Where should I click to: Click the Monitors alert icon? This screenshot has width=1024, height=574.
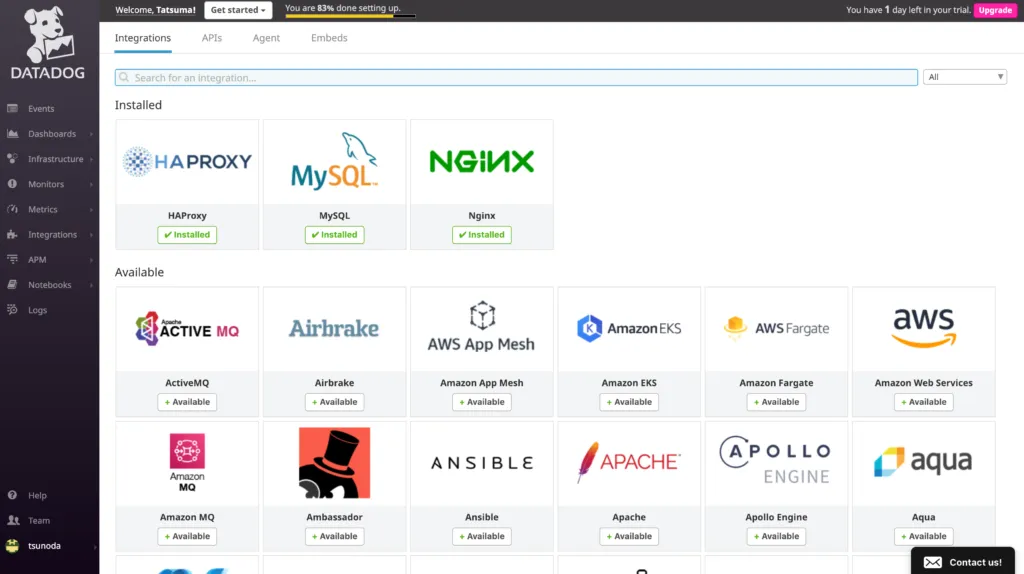coord(12,184)
